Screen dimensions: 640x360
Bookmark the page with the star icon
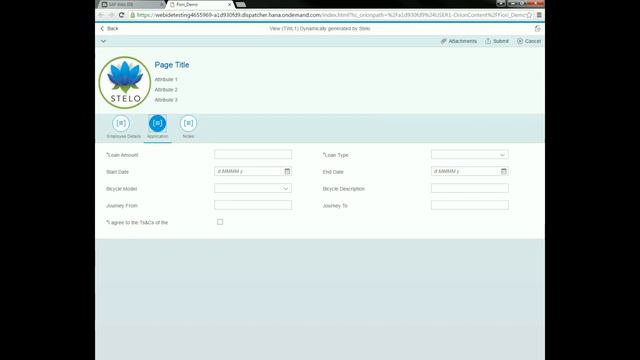[529, 15]
